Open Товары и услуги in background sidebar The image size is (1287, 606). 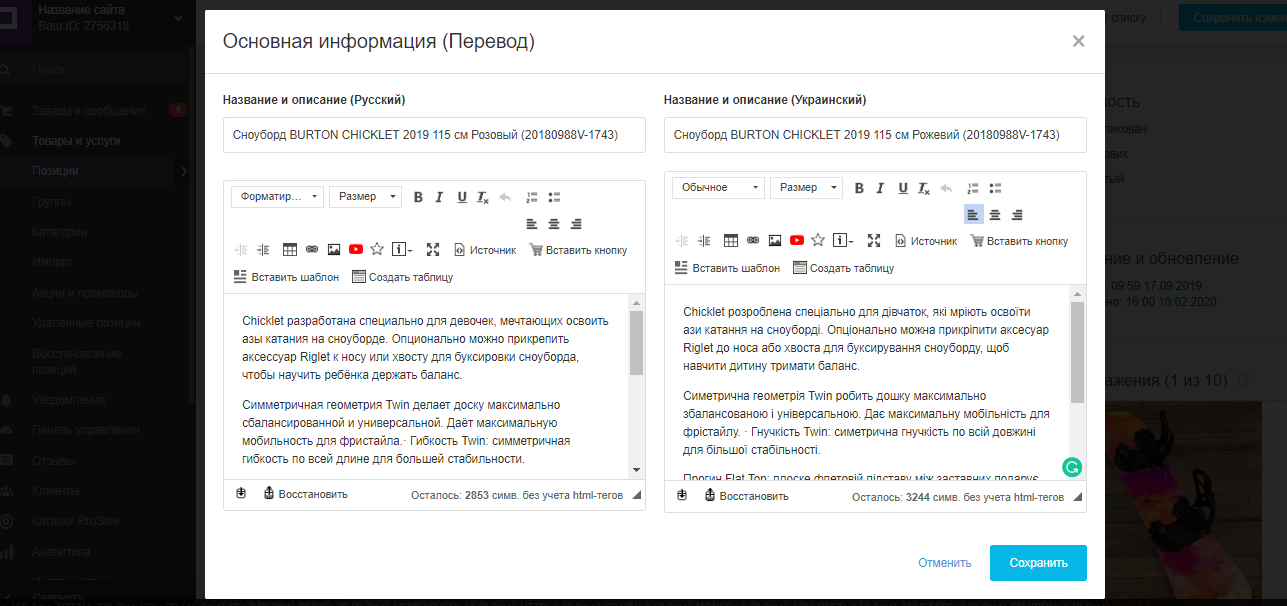pyautogui.click(x=76, y=141)
